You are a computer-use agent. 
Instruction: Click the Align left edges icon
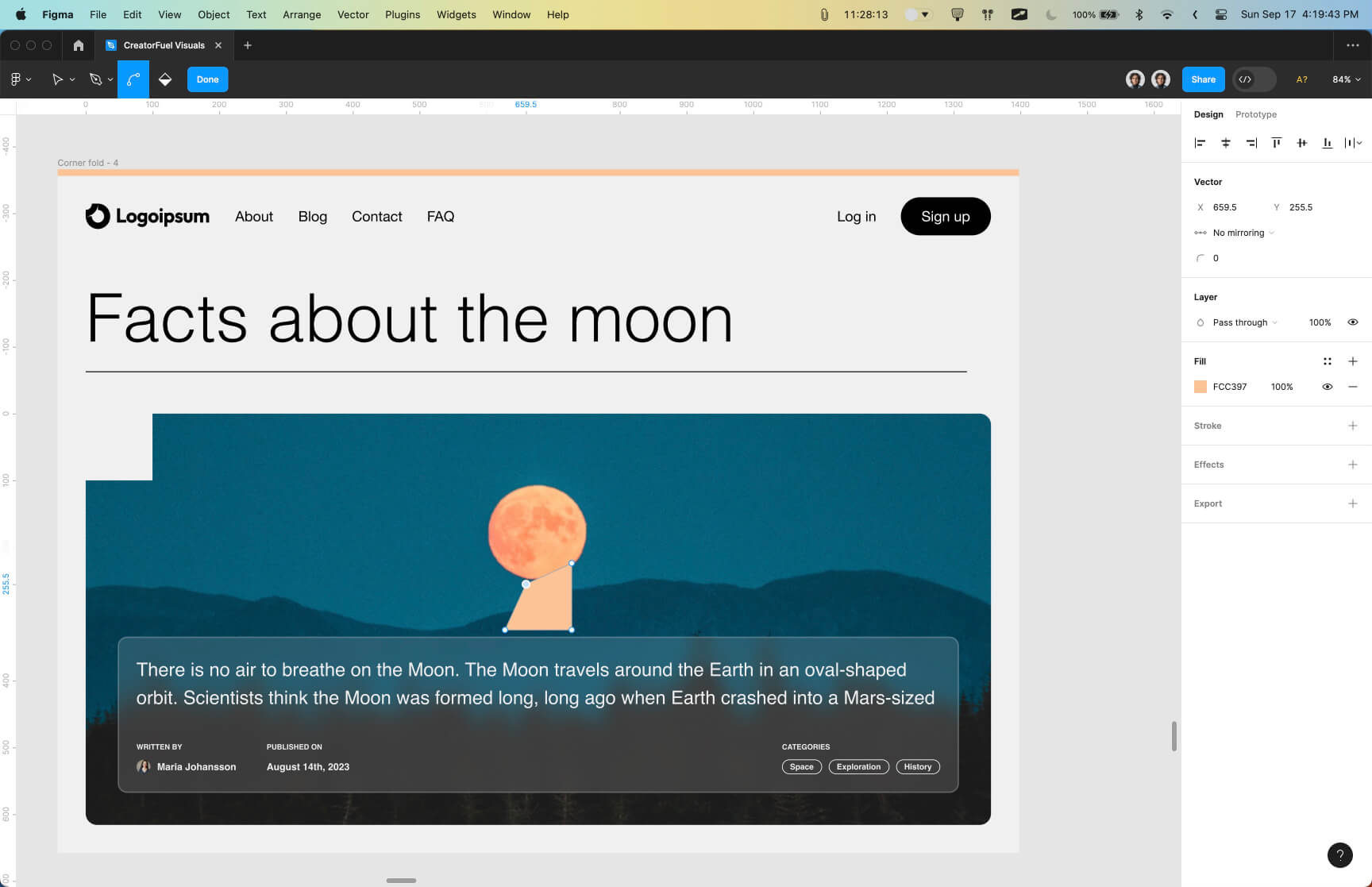tap(1200, 143)
